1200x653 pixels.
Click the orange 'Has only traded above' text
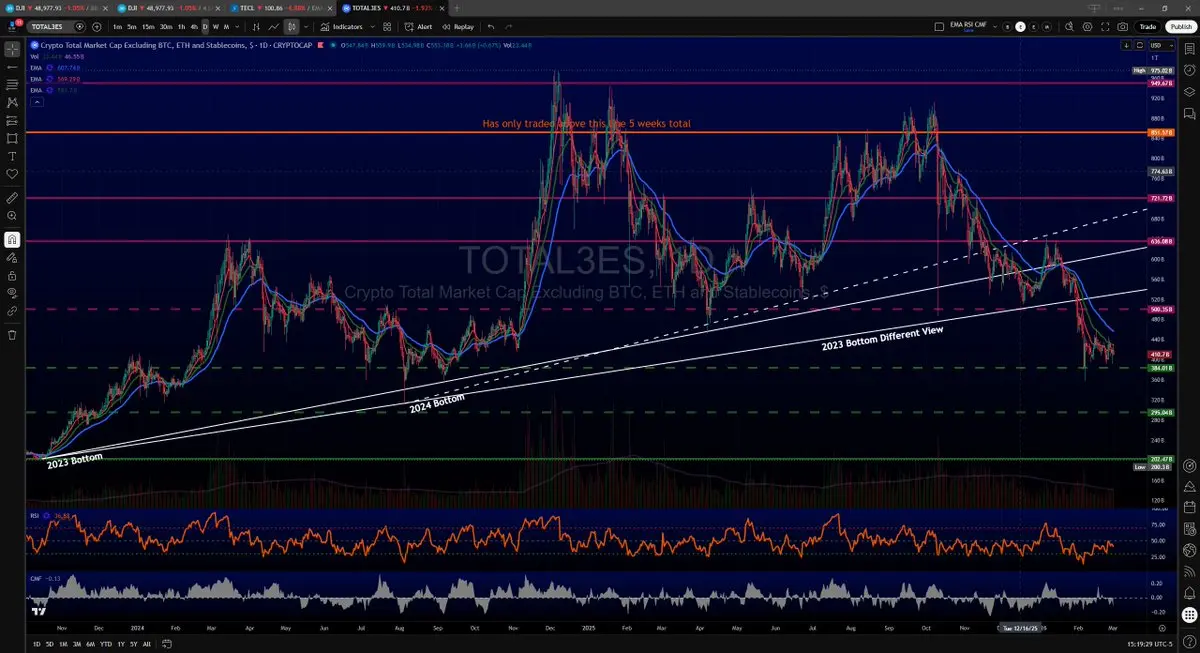[x=586, y=123]
